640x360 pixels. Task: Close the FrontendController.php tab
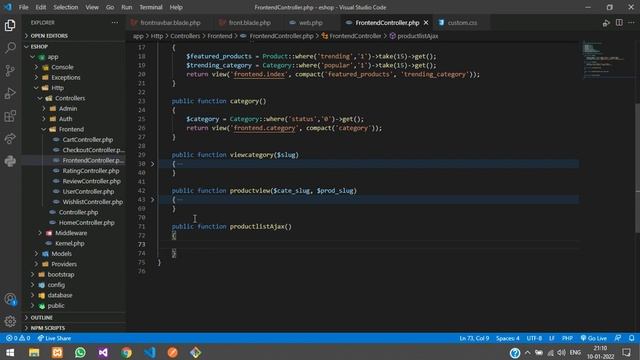pos(426,23)
